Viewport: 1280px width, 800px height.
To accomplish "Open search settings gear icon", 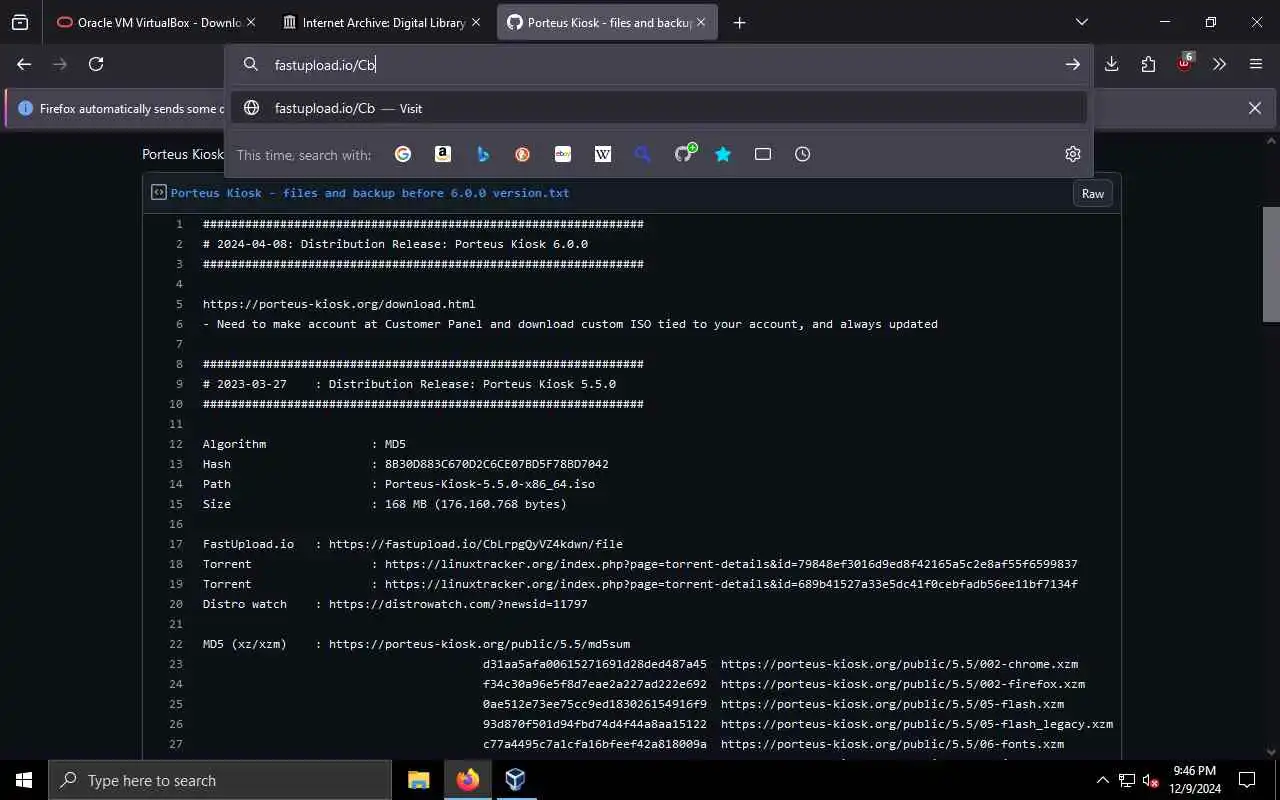I will pyautogui.click(x=1073, y=154).
